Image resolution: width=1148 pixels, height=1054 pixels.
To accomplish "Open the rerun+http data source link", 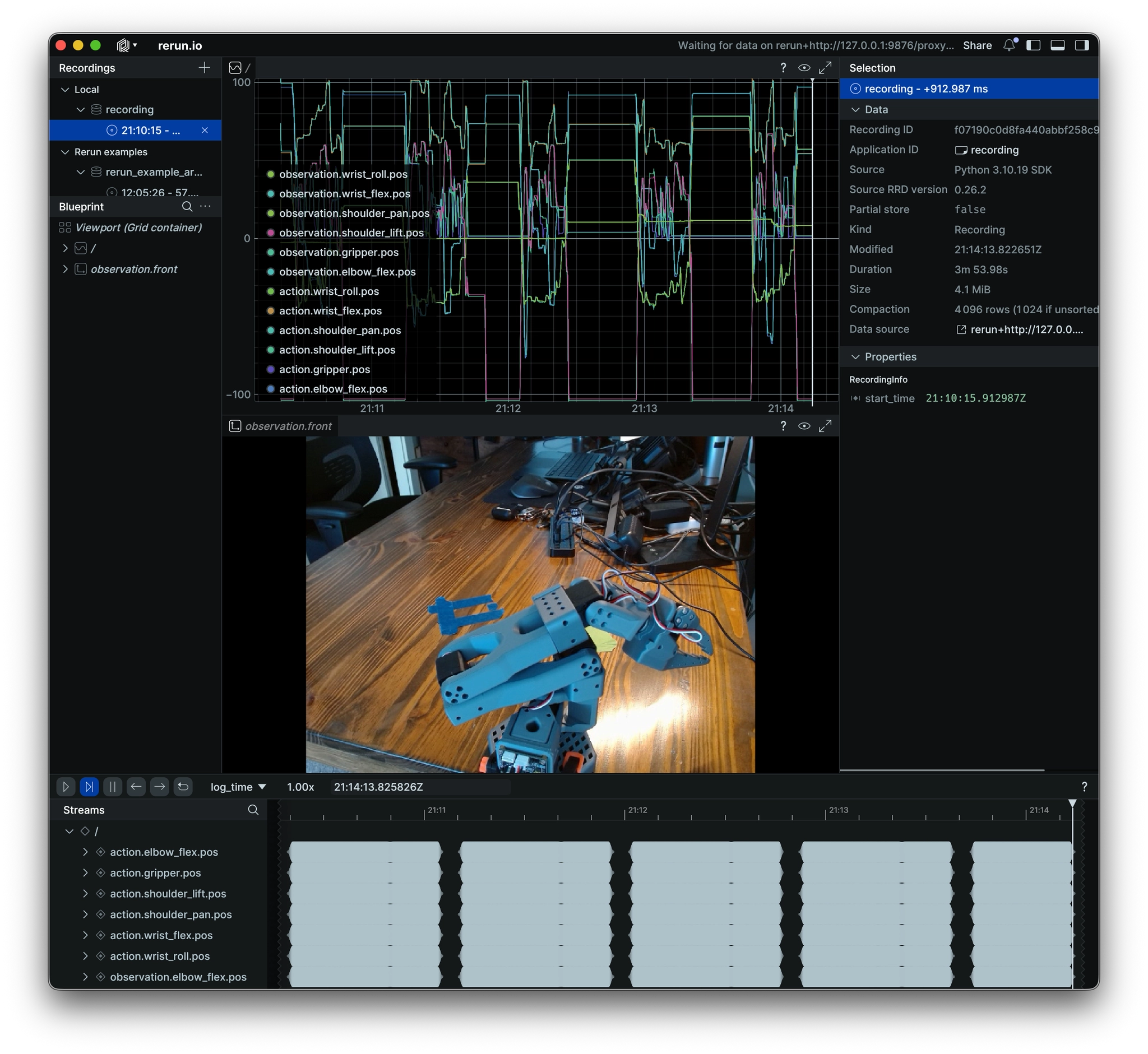I will (1020, 329).
